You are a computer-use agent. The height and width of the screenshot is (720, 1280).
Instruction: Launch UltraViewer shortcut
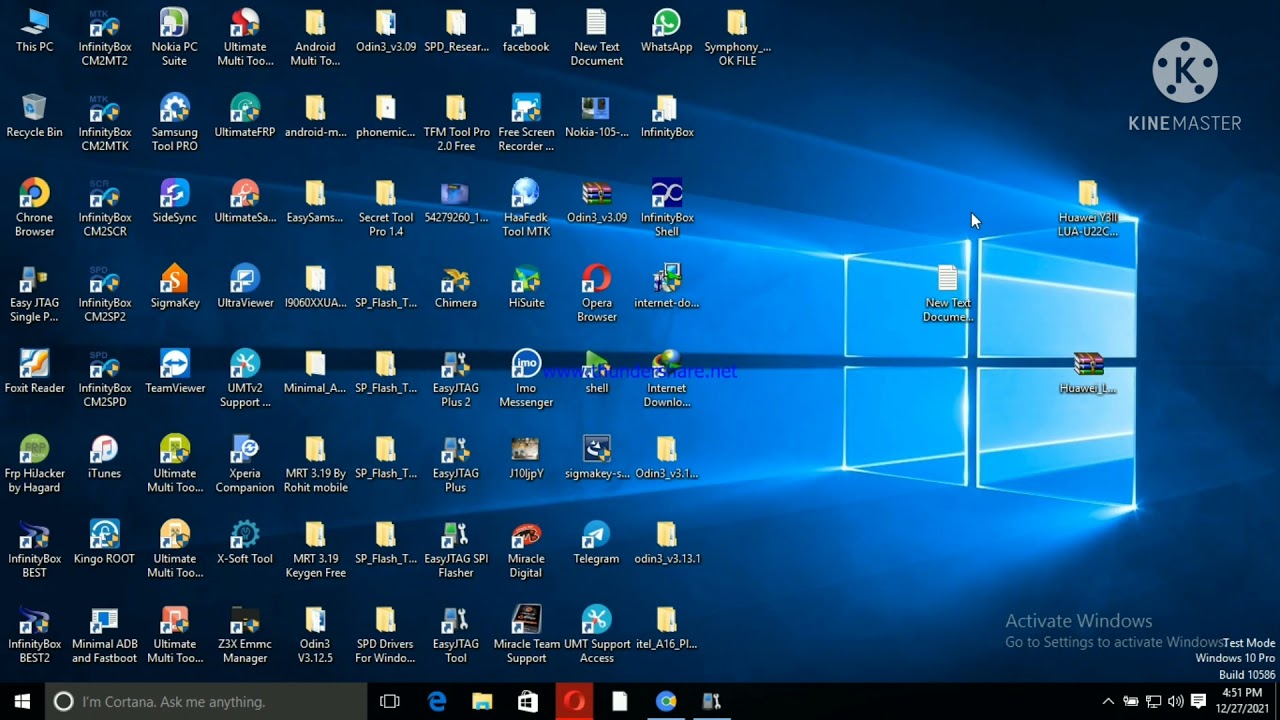point(245,287)
